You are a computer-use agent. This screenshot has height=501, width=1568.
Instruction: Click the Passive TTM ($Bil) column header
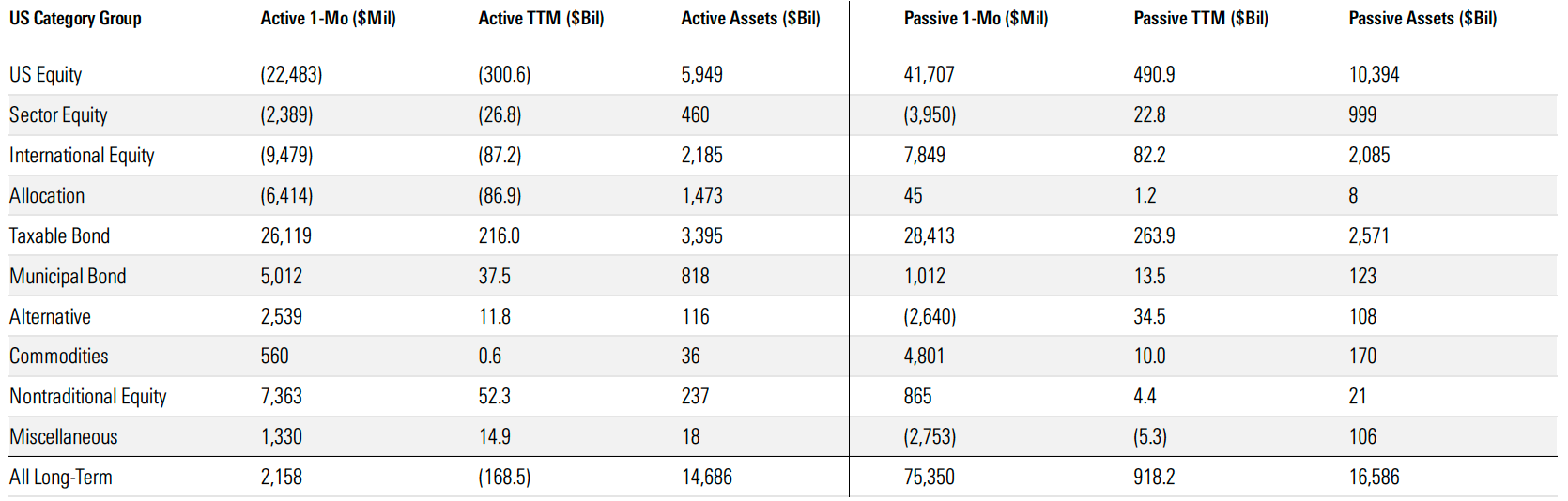(x=1200, y=19)
